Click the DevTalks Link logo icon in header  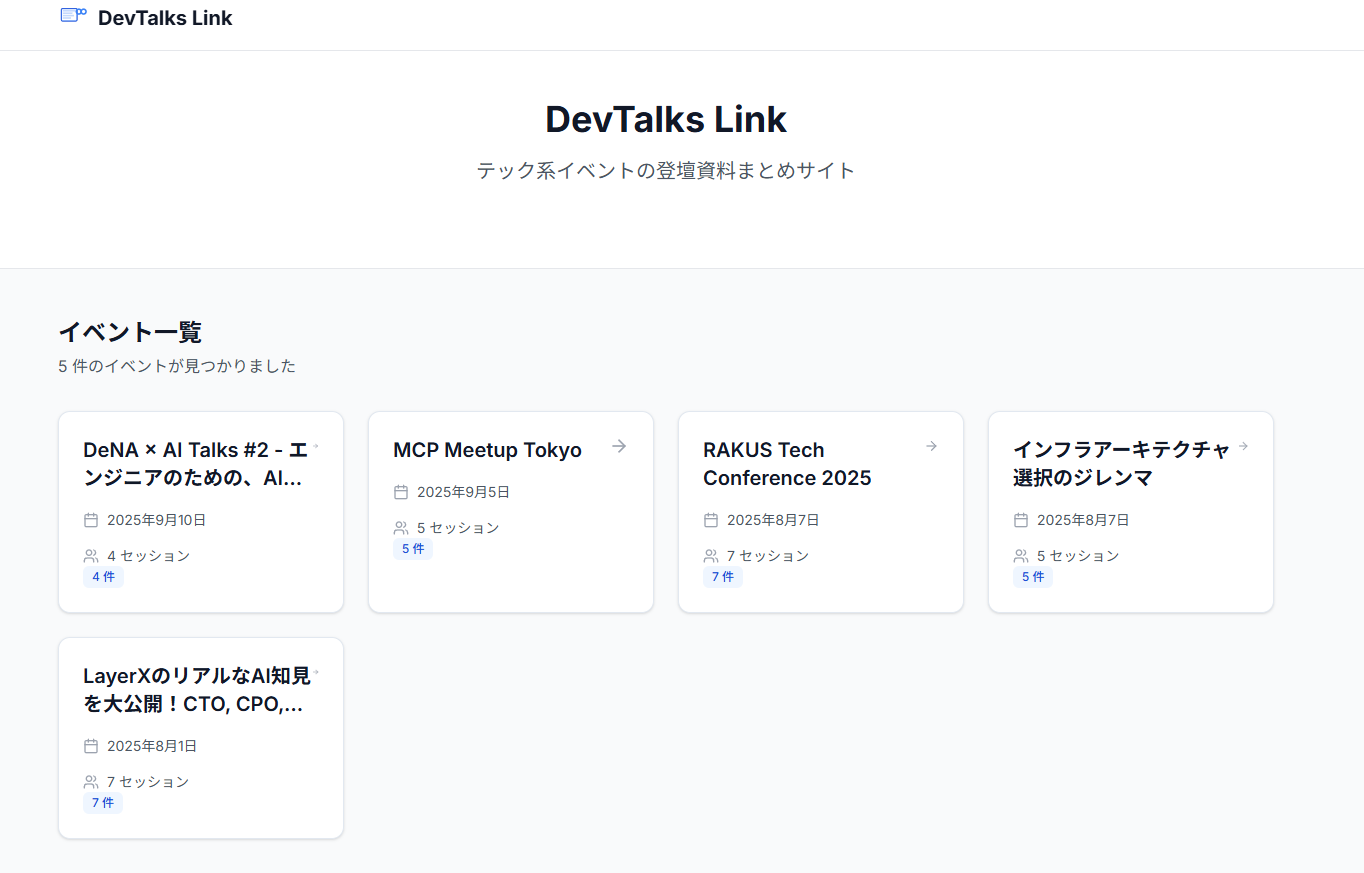coord(73,15)
